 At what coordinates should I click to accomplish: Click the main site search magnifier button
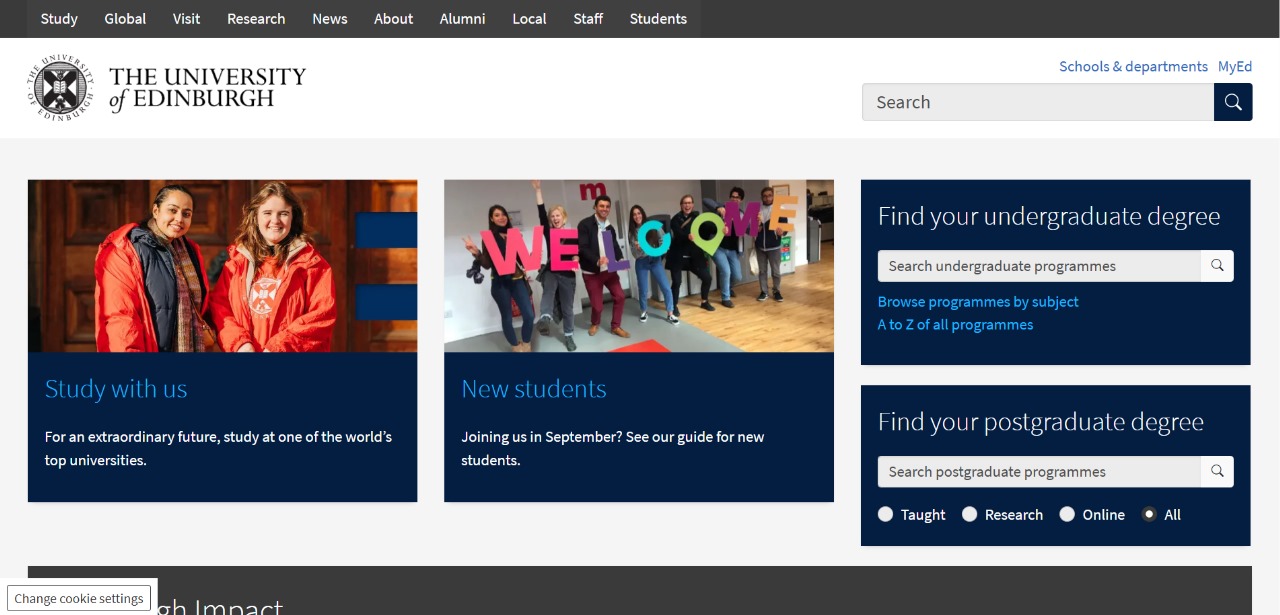click(1233, 102)
